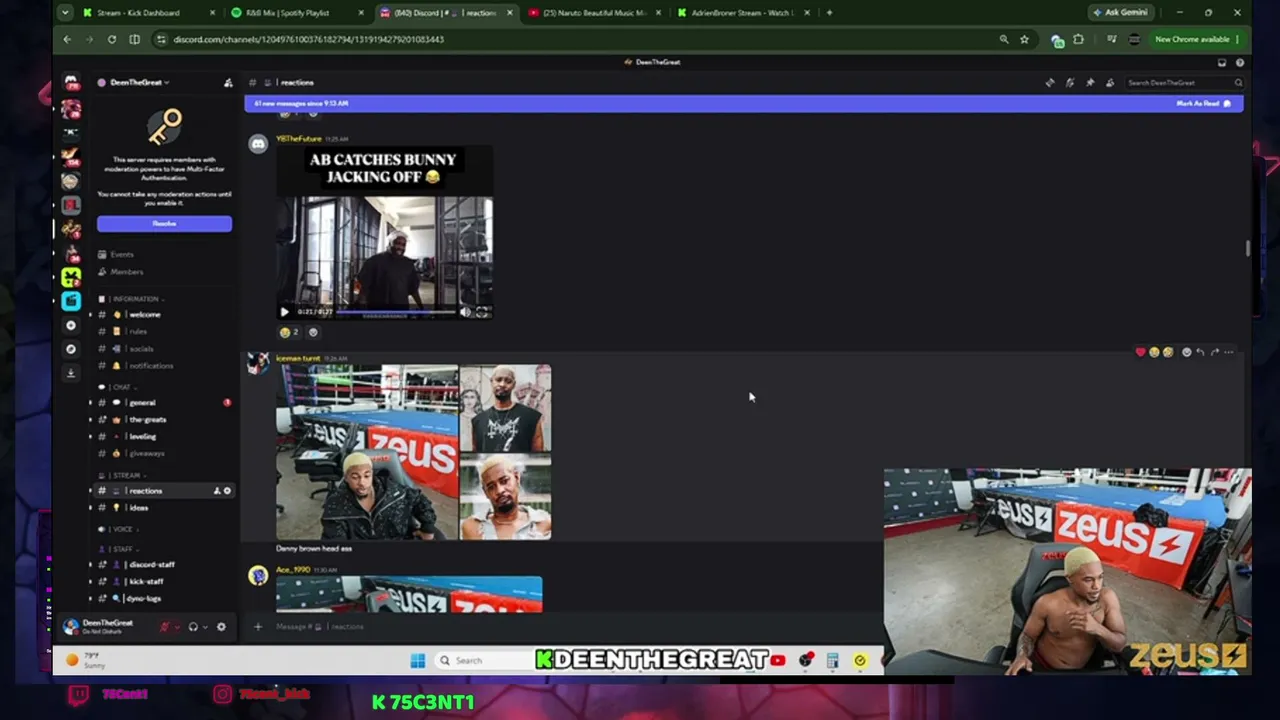
Task: Open the rules channel
Action: [x=138, y=332]
